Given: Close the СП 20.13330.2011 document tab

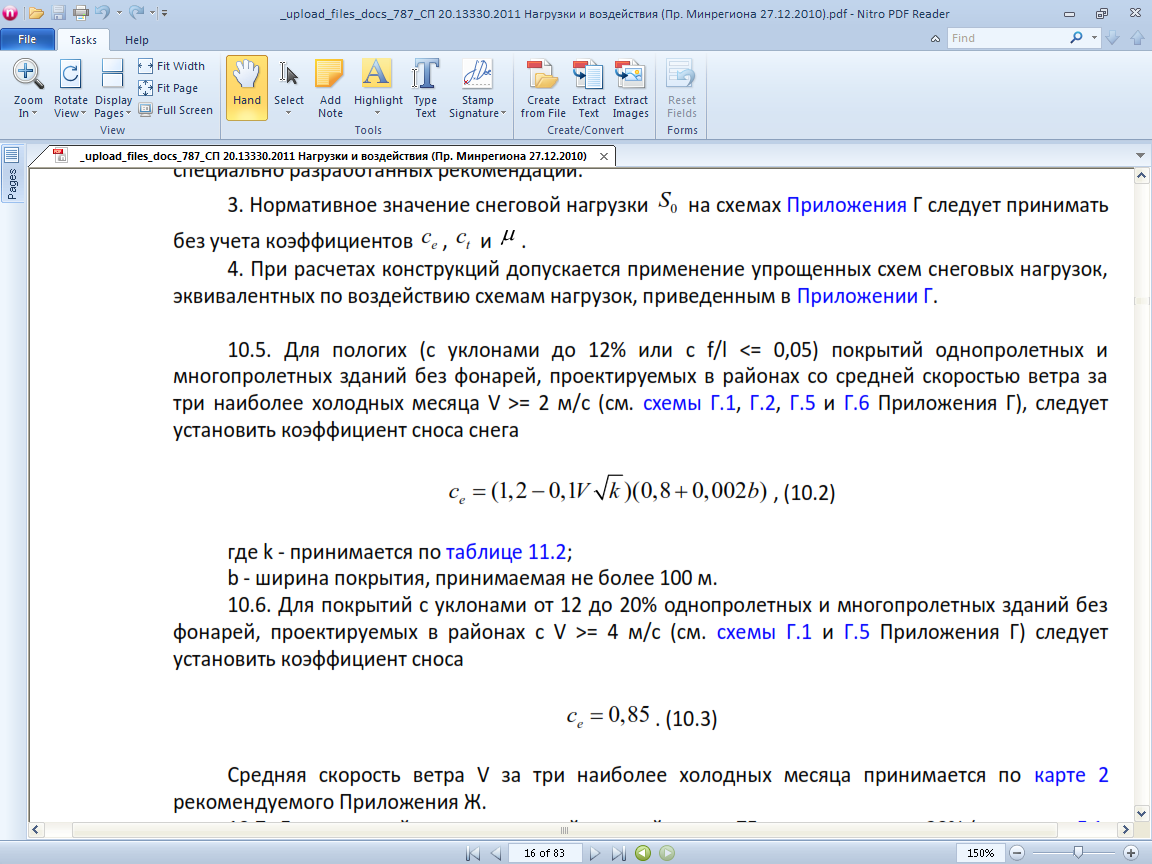Looking at the screenshot, I should pos(603,156).
